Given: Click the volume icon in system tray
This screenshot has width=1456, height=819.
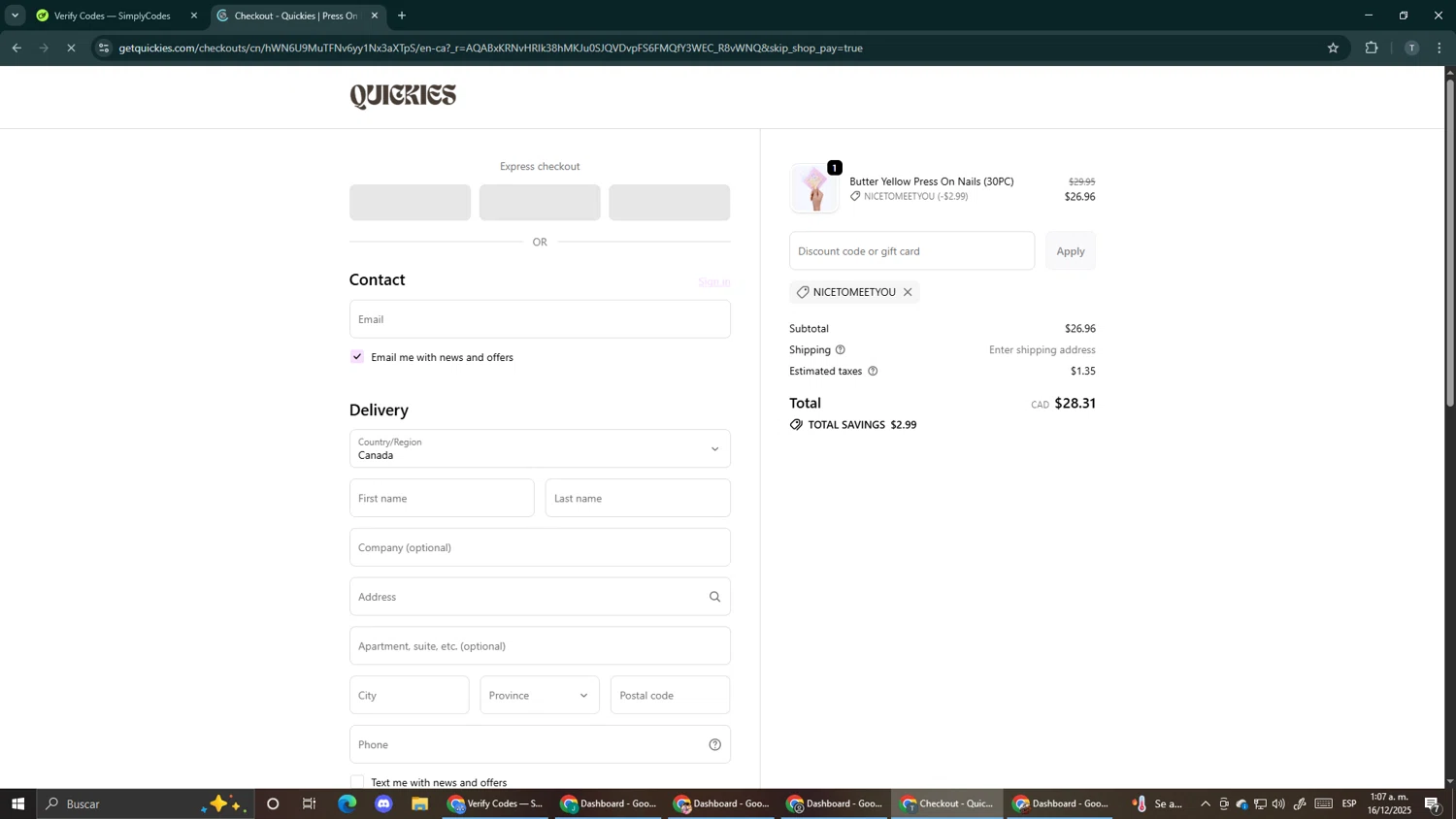Looking at the screenshot, I should [x=1278, y=803].
